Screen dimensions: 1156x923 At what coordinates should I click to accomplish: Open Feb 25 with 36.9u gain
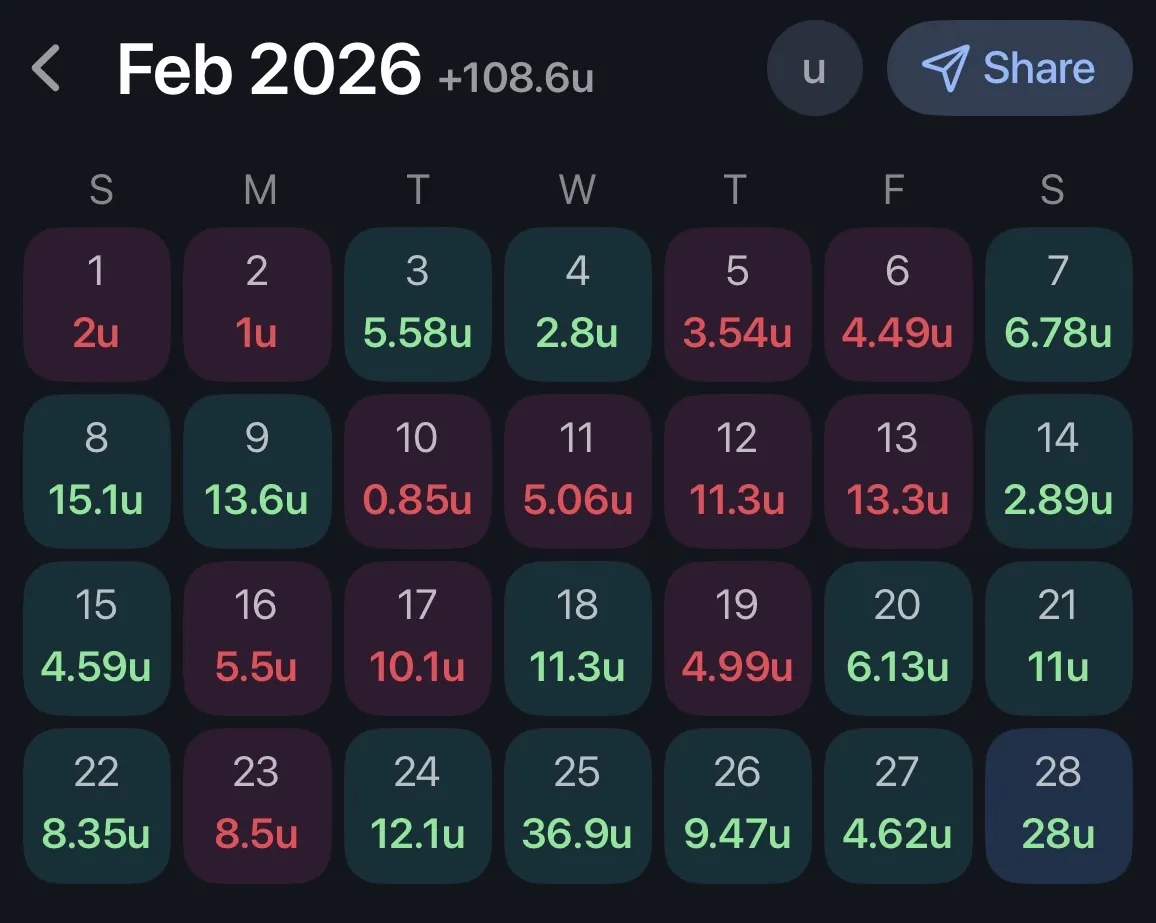point(577,805)
